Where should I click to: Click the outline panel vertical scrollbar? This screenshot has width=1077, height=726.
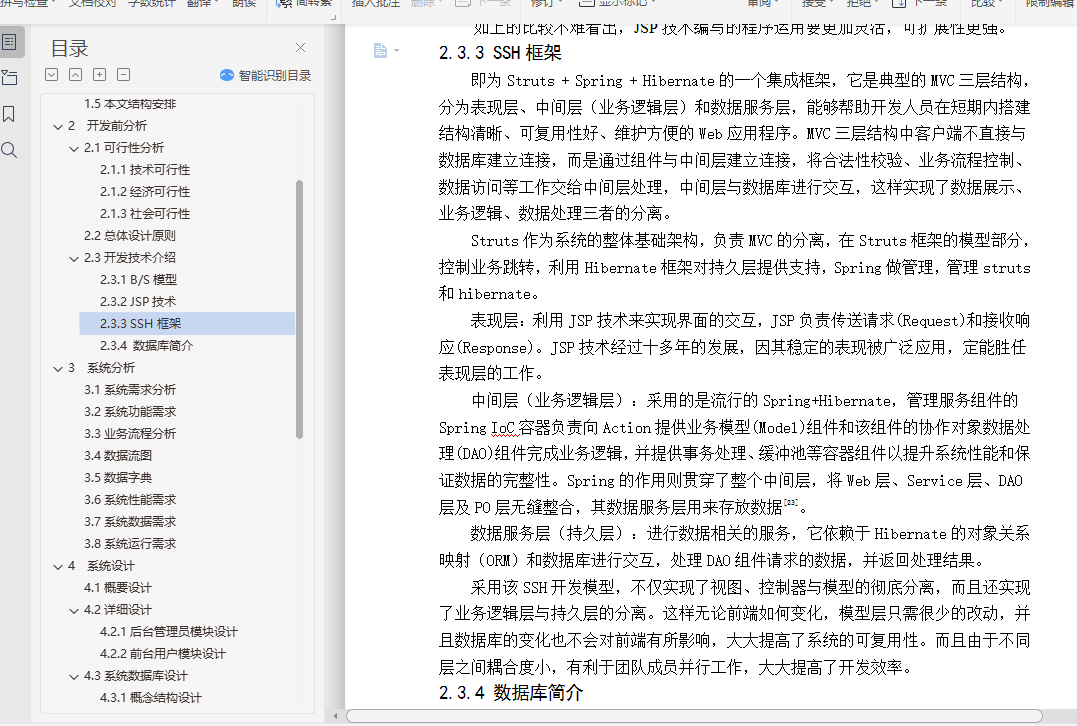[299, 308]
